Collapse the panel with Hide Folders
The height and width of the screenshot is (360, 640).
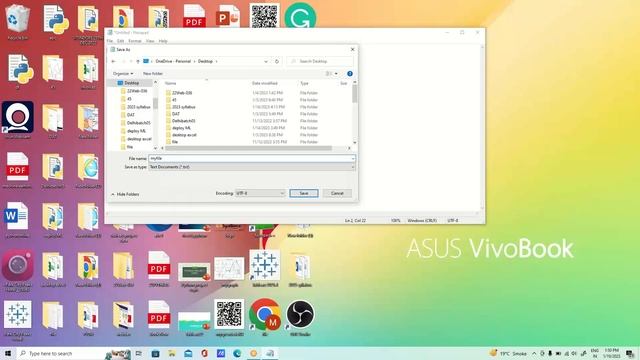(x=125, y=194)
